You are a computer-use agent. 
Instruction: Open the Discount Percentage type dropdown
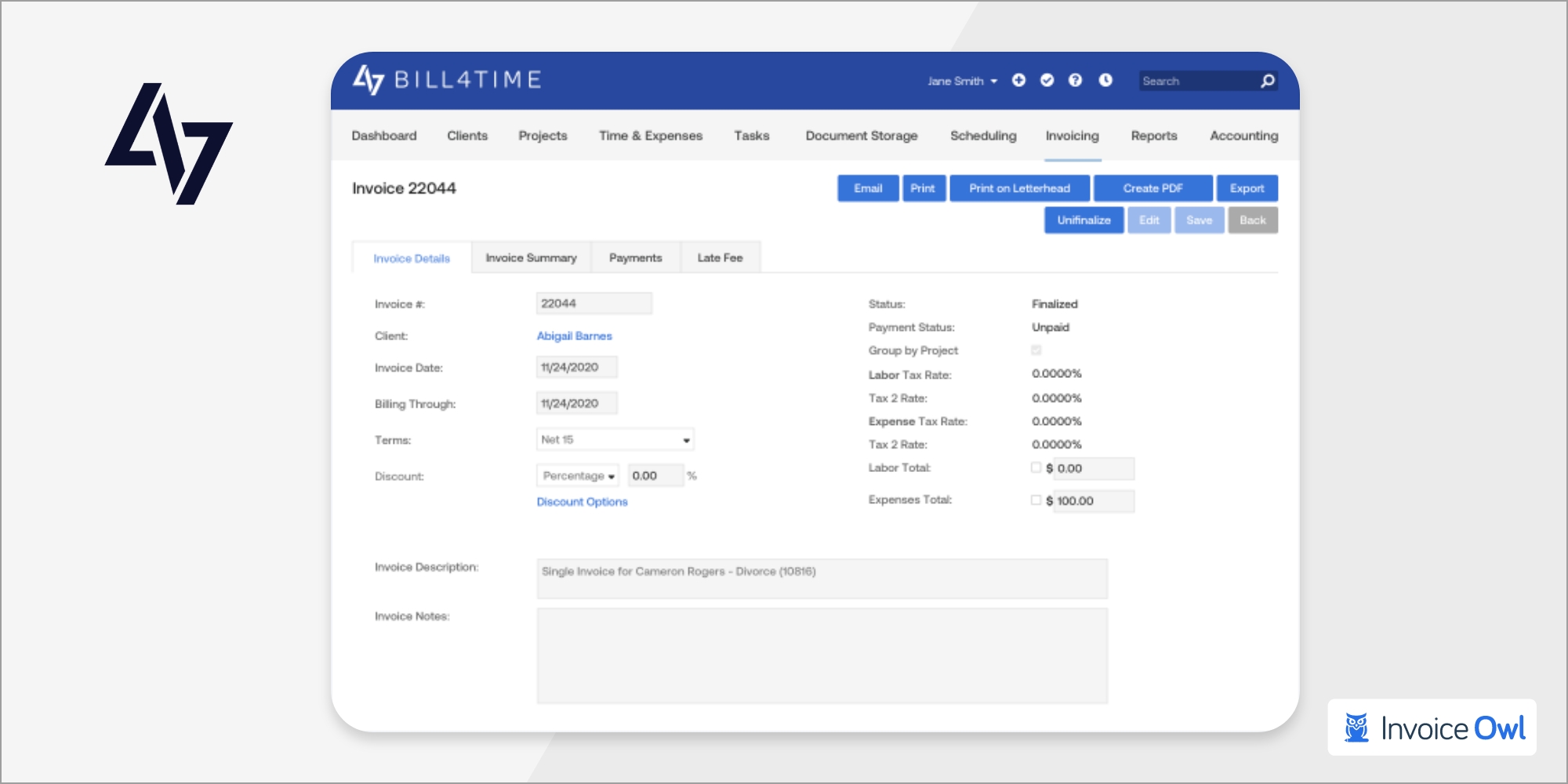[x=578, y=476]
